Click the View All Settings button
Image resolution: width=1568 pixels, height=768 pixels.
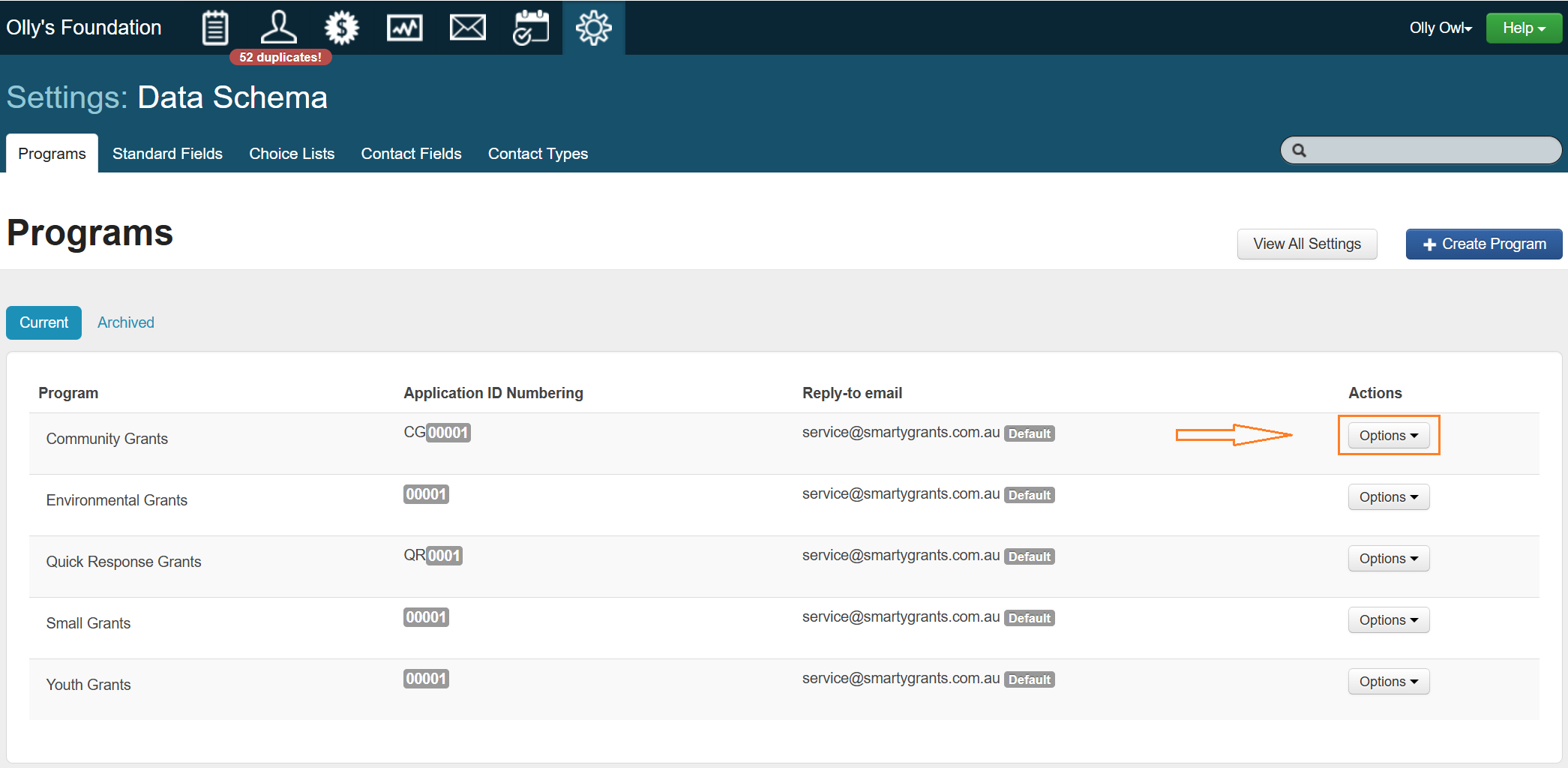[1306, 244]
